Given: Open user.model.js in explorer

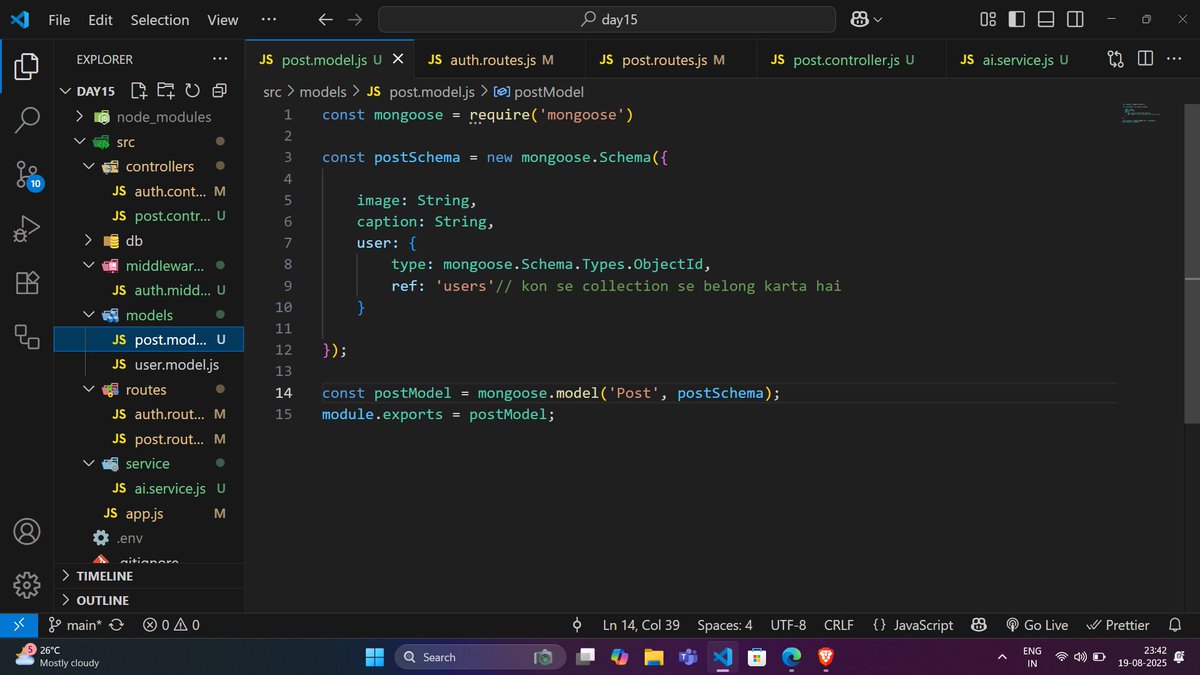Looking at the screenshot, I should click(x=149, y=365).
